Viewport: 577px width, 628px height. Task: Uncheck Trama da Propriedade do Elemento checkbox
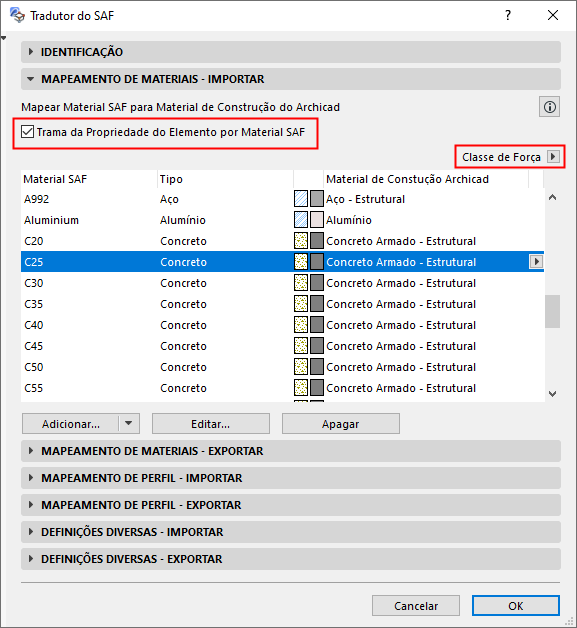click(27, 132)
